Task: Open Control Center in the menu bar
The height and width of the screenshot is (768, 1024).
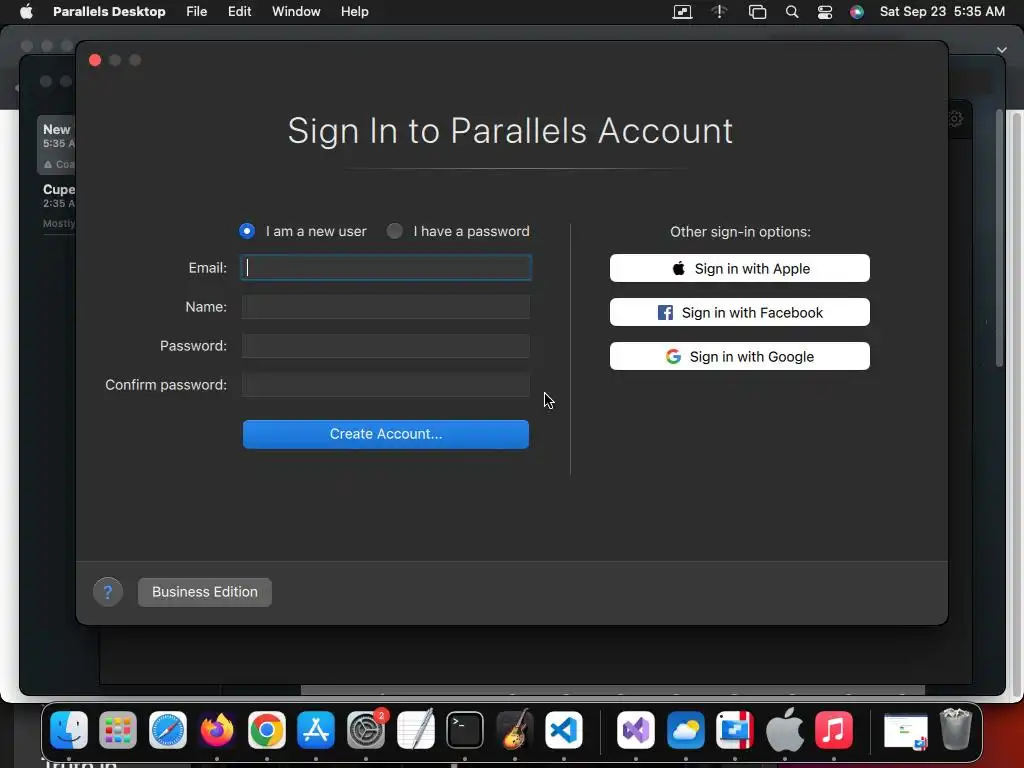Action: pyautogui.click(x=825, y=12)
